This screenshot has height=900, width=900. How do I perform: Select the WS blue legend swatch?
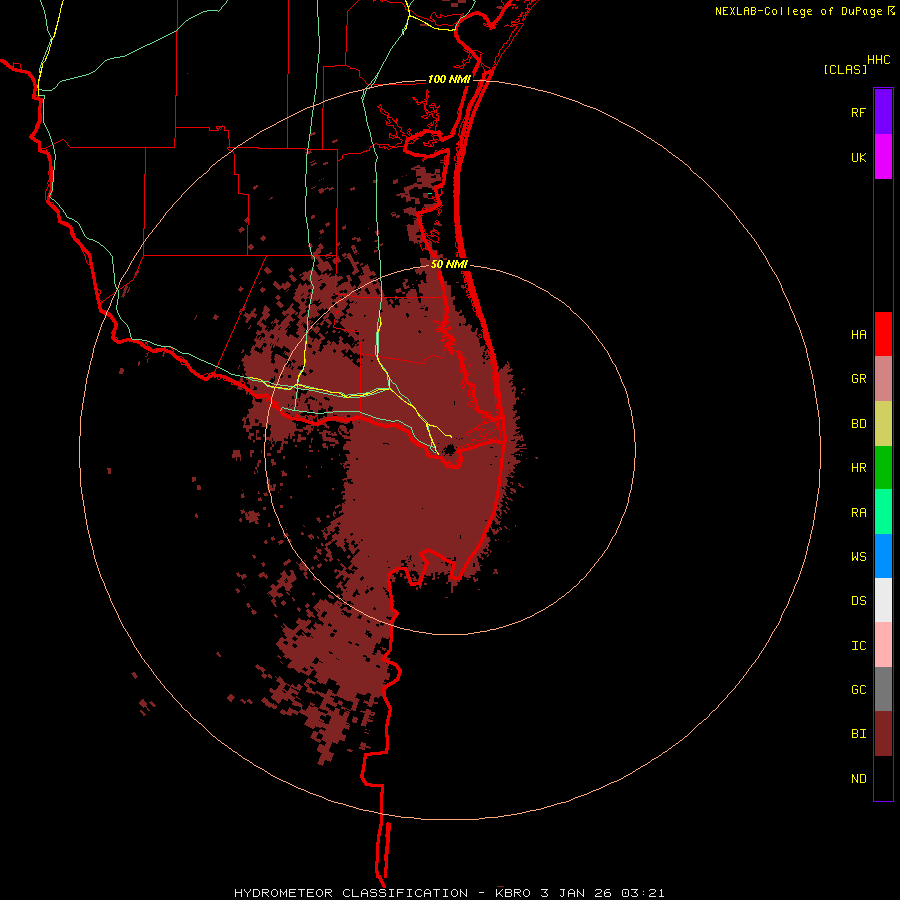883,556
